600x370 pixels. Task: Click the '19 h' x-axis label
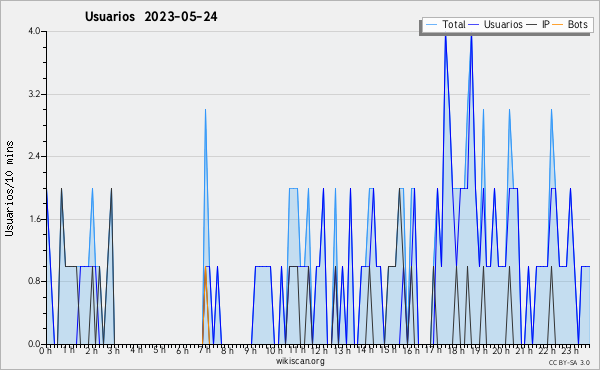click(x=479, y=351)
